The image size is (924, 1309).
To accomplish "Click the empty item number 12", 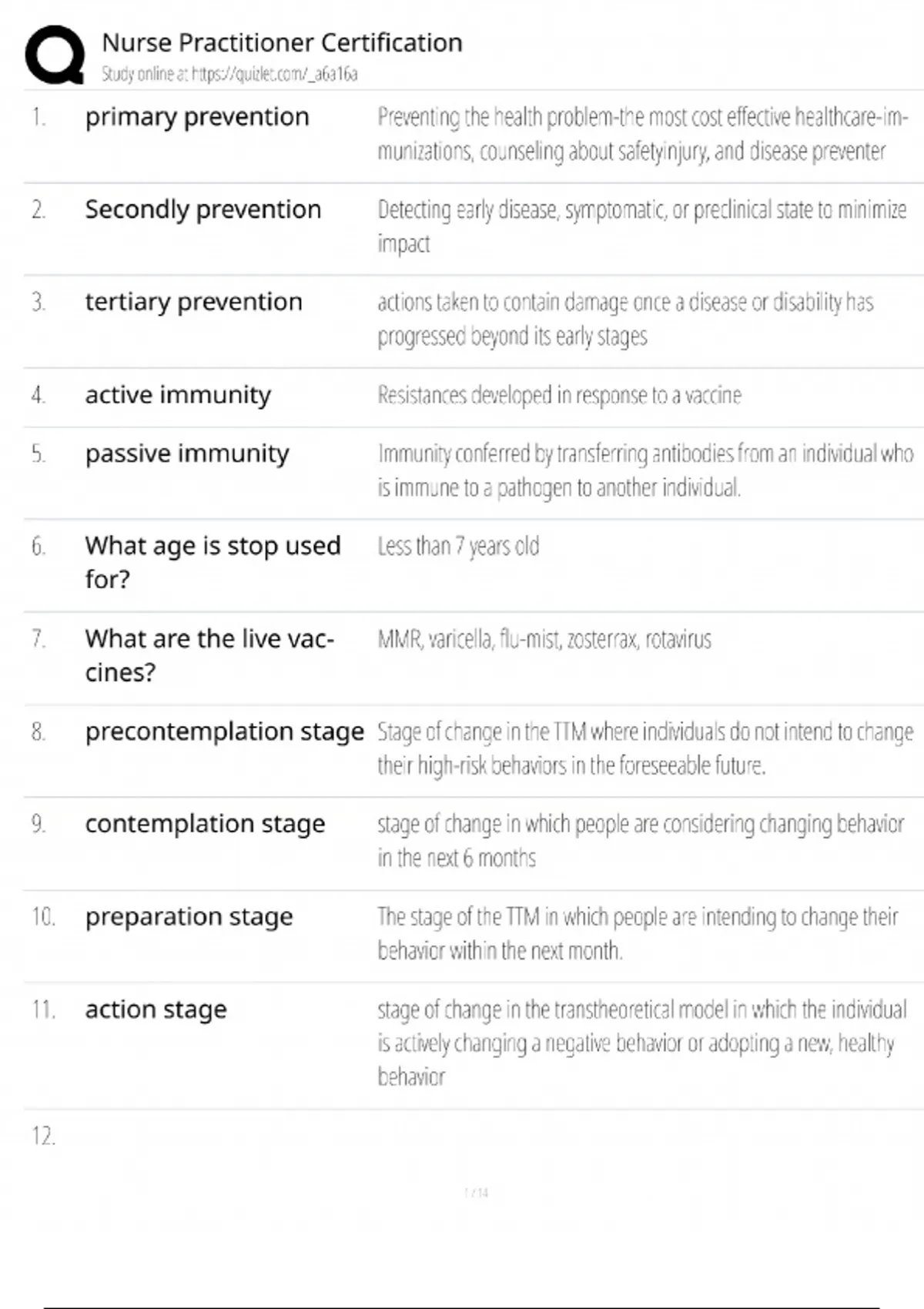I will 43,1136.
